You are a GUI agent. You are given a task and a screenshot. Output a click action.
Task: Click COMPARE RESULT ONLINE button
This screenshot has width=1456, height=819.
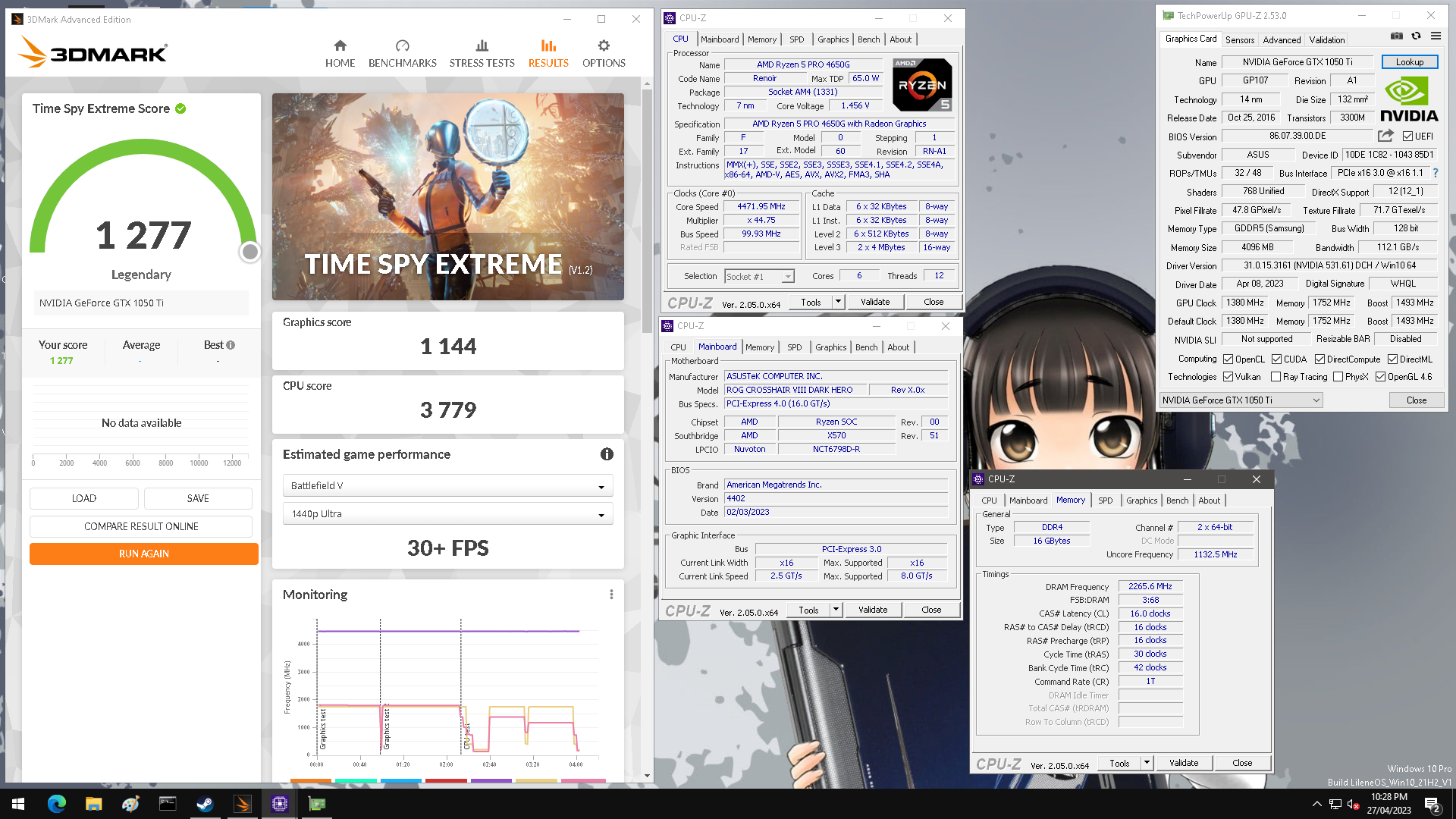click(141, 526)
